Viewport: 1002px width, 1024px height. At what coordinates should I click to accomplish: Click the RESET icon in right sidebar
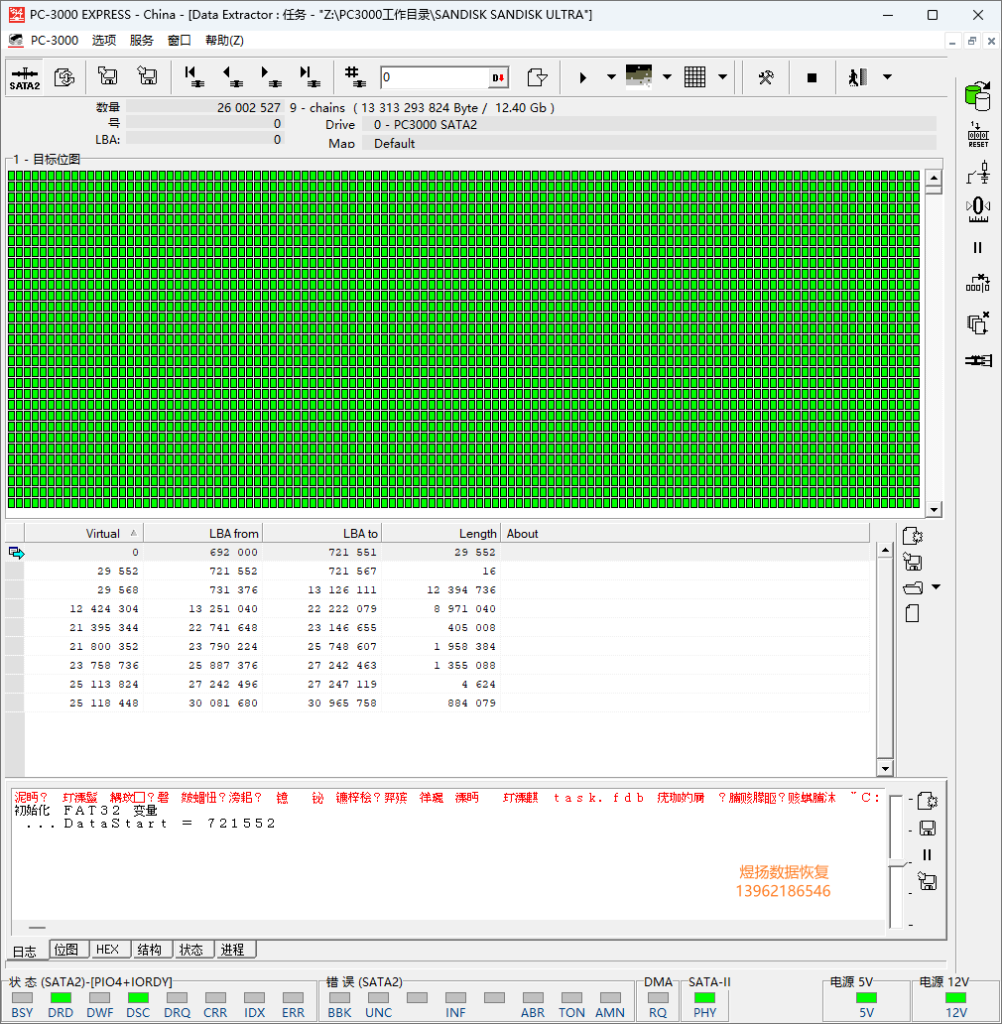point(978,135)
